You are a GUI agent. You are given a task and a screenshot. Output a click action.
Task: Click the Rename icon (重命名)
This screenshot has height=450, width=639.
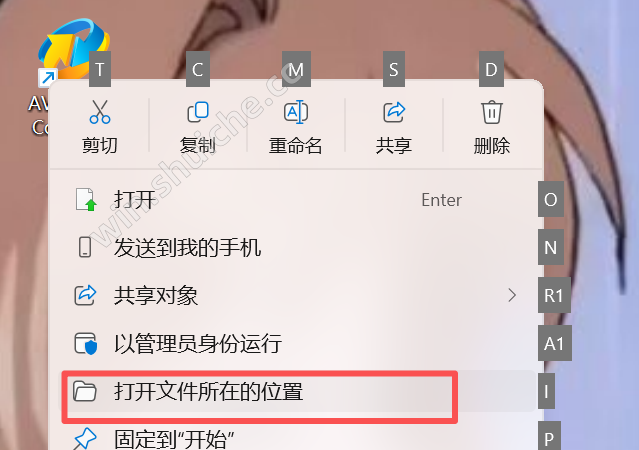click(x=296, y=112)
